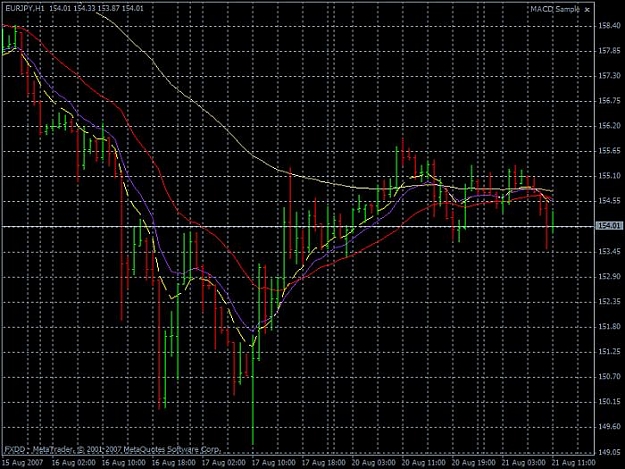Click the OHLC values 154.01 154.33 153.87 154.01
Image resolution: width=625 pixels, height=469 pixels.
tap(96, 8)
